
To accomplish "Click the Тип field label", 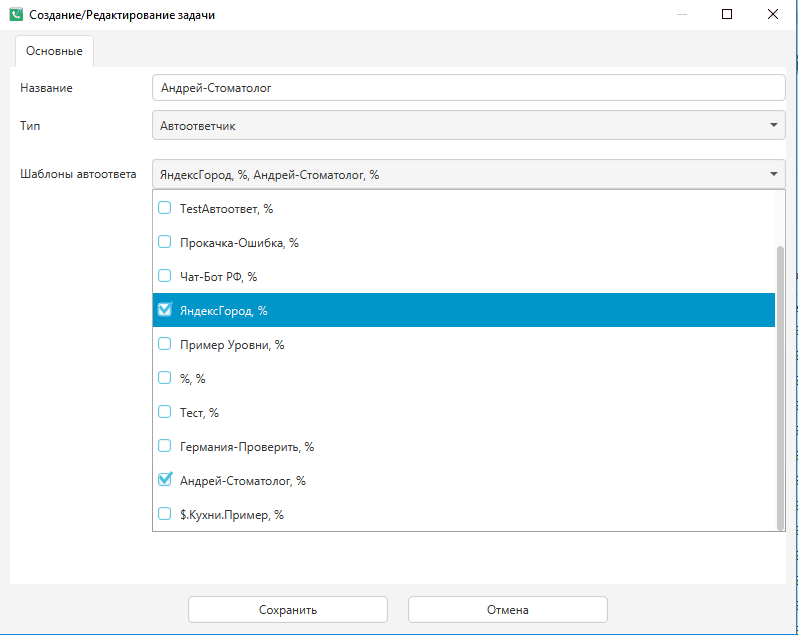I will [x=30, y=125].
